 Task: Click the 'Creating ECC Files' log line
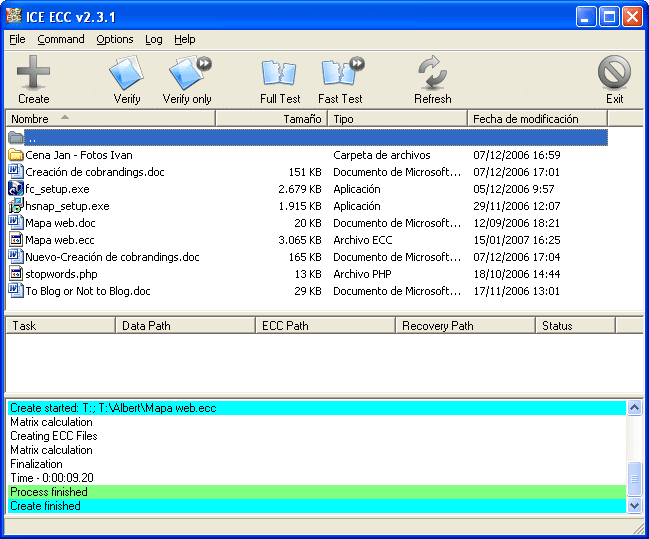coord(54,436)
